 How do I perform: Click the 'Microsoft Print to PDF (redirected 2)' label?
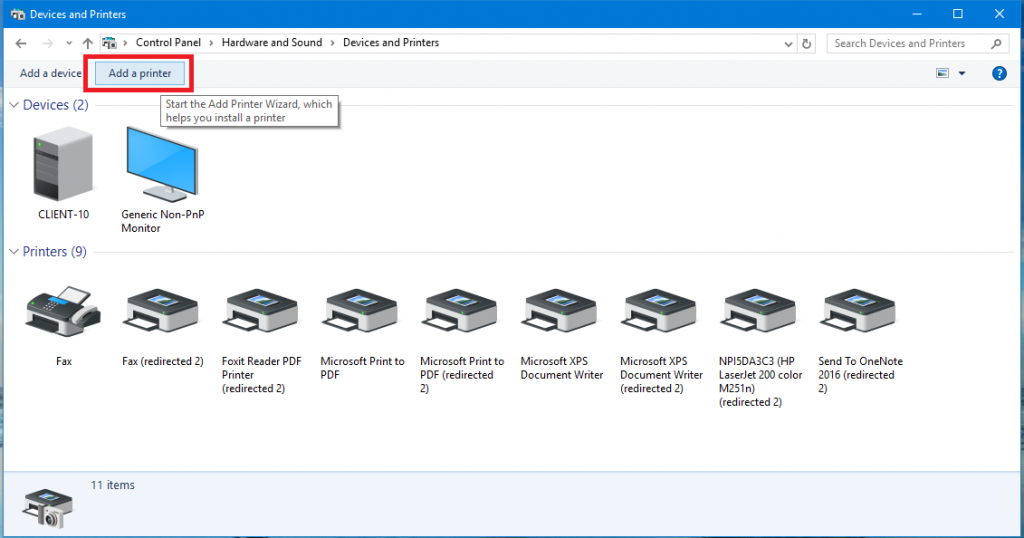(x=462, y=375)
